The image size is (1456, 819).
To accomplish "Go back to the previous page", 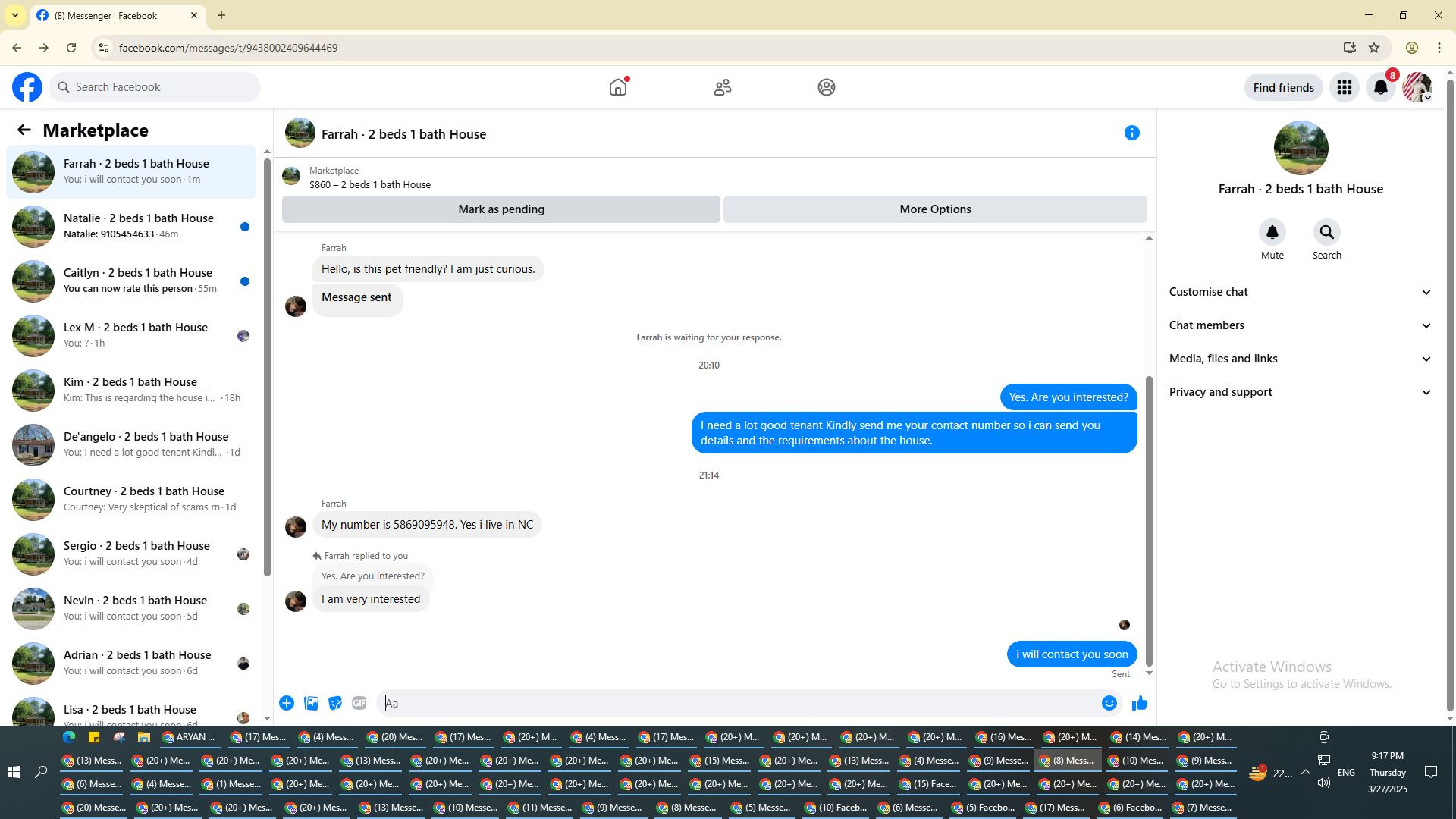I will coord(17,48).
